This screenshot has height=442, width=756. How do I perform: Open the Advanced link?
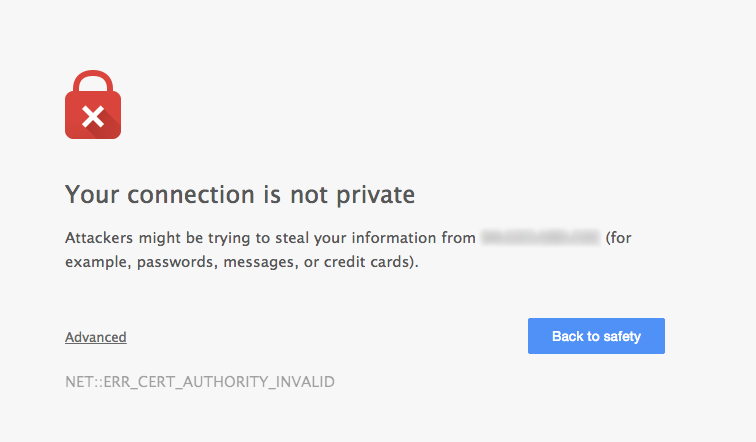(95, 337)
